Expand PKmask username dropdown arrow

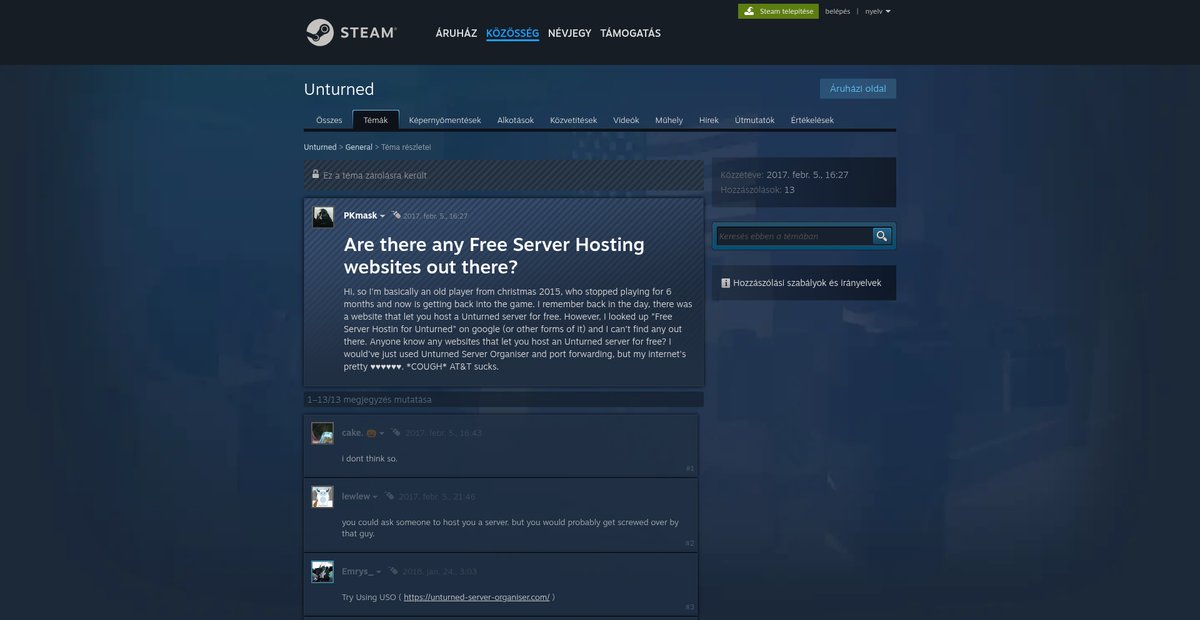point(382,216)
